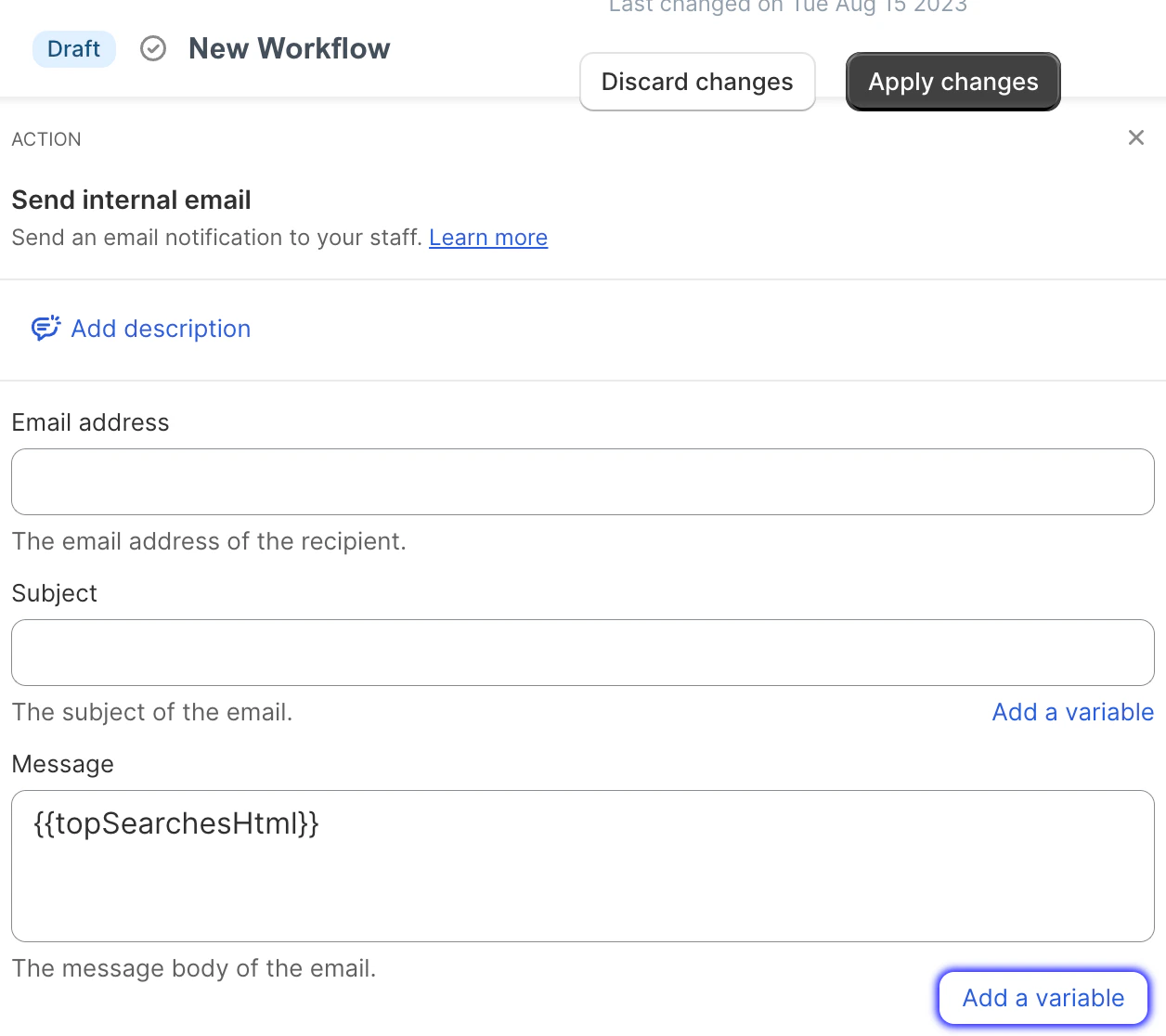Viewport: 1166px width, 1036px height.
Task: Click the Add description link text
Action: (x=161, y=329)
